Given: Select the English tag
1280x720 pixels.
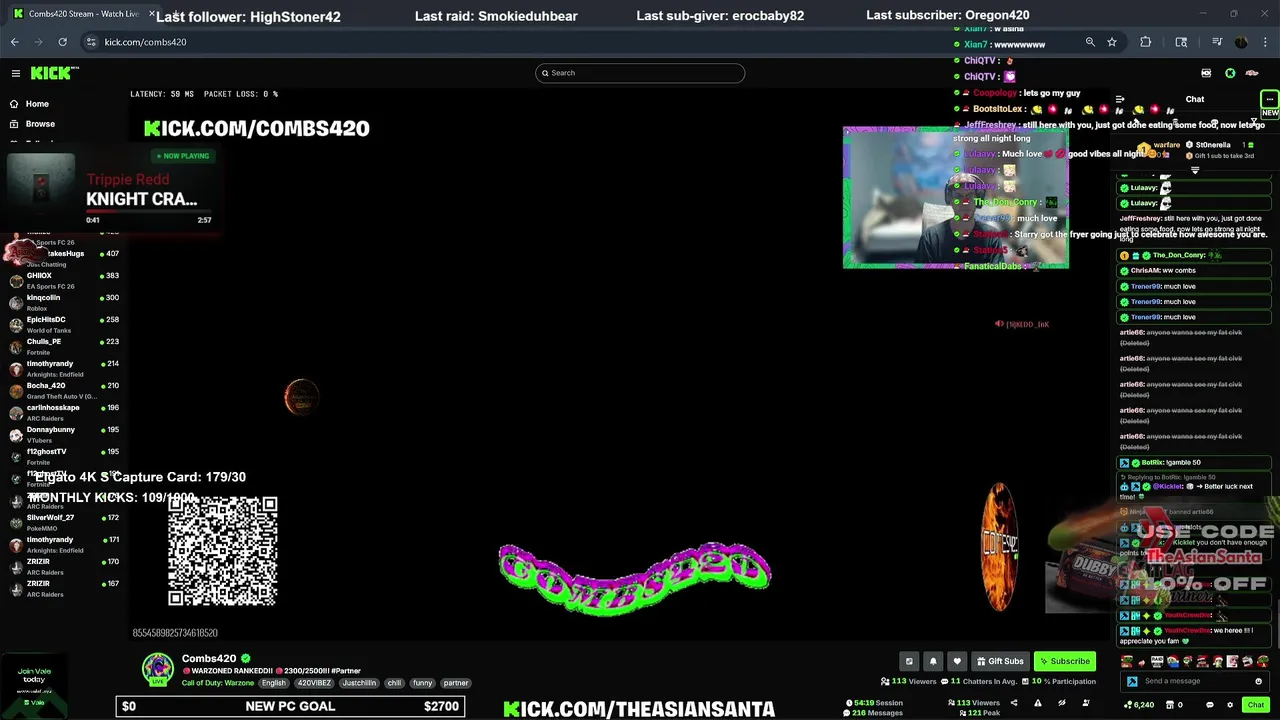Looking at the screenshot, I should pos(274,683).
